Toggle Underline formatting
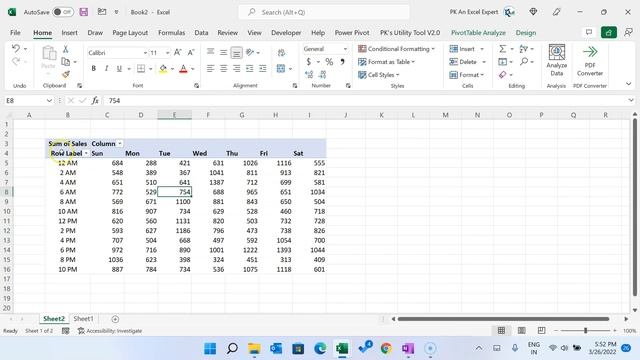This screenshot has height=360, width=640. (x=119, y=69)
